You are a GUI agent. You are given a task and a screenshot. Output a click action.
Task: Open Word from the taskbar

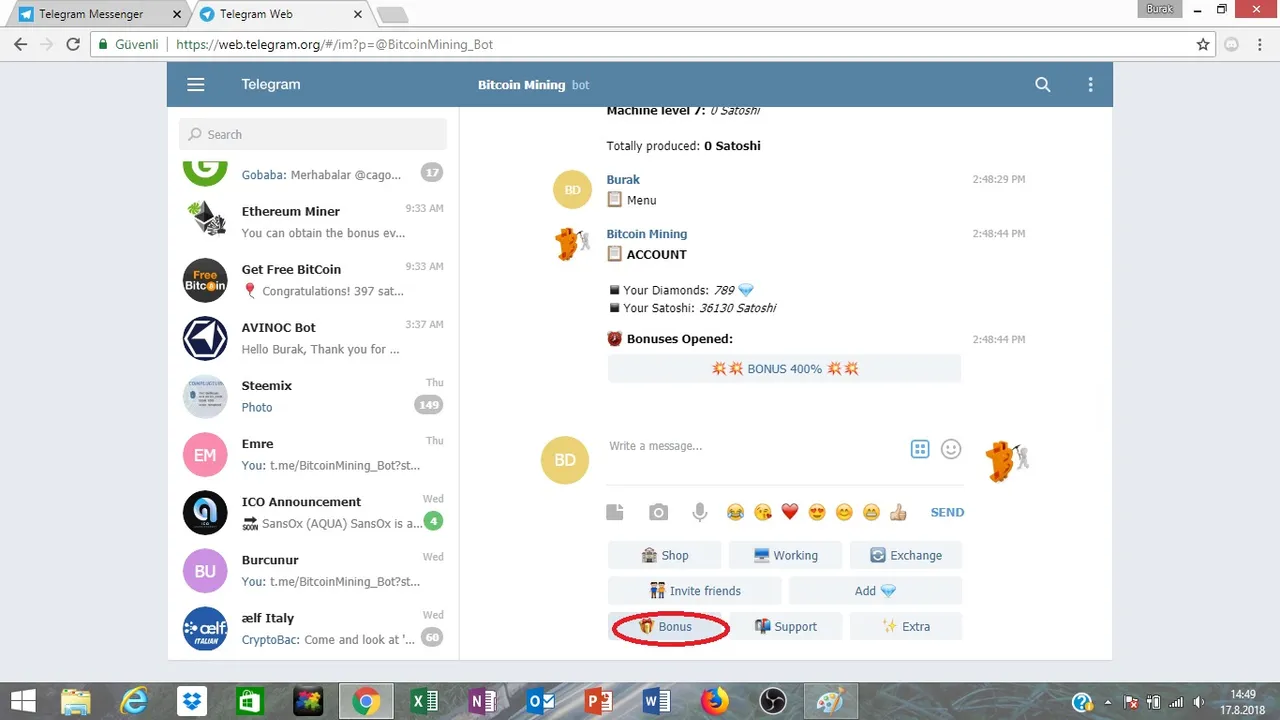point(657,702)
